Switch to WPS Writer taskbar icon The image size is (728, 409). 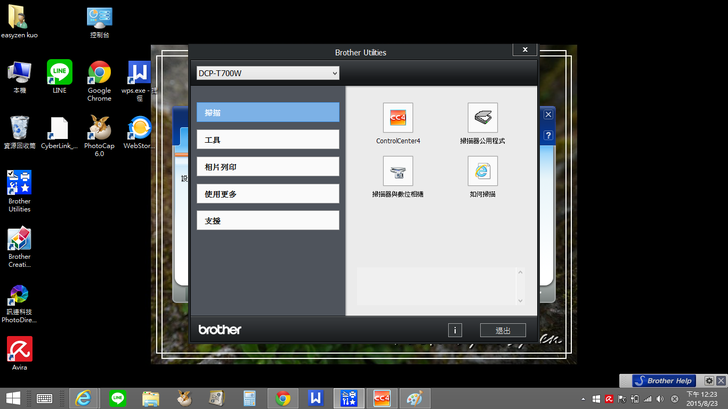(316, 398)
